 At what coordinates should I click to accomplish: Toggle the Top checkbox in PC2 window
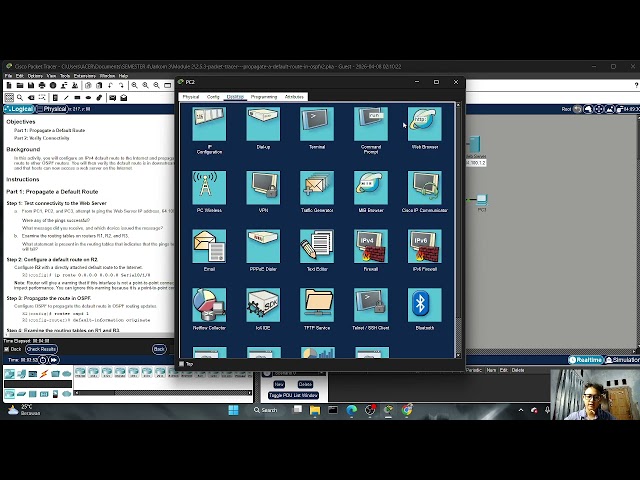click(181, 364)
